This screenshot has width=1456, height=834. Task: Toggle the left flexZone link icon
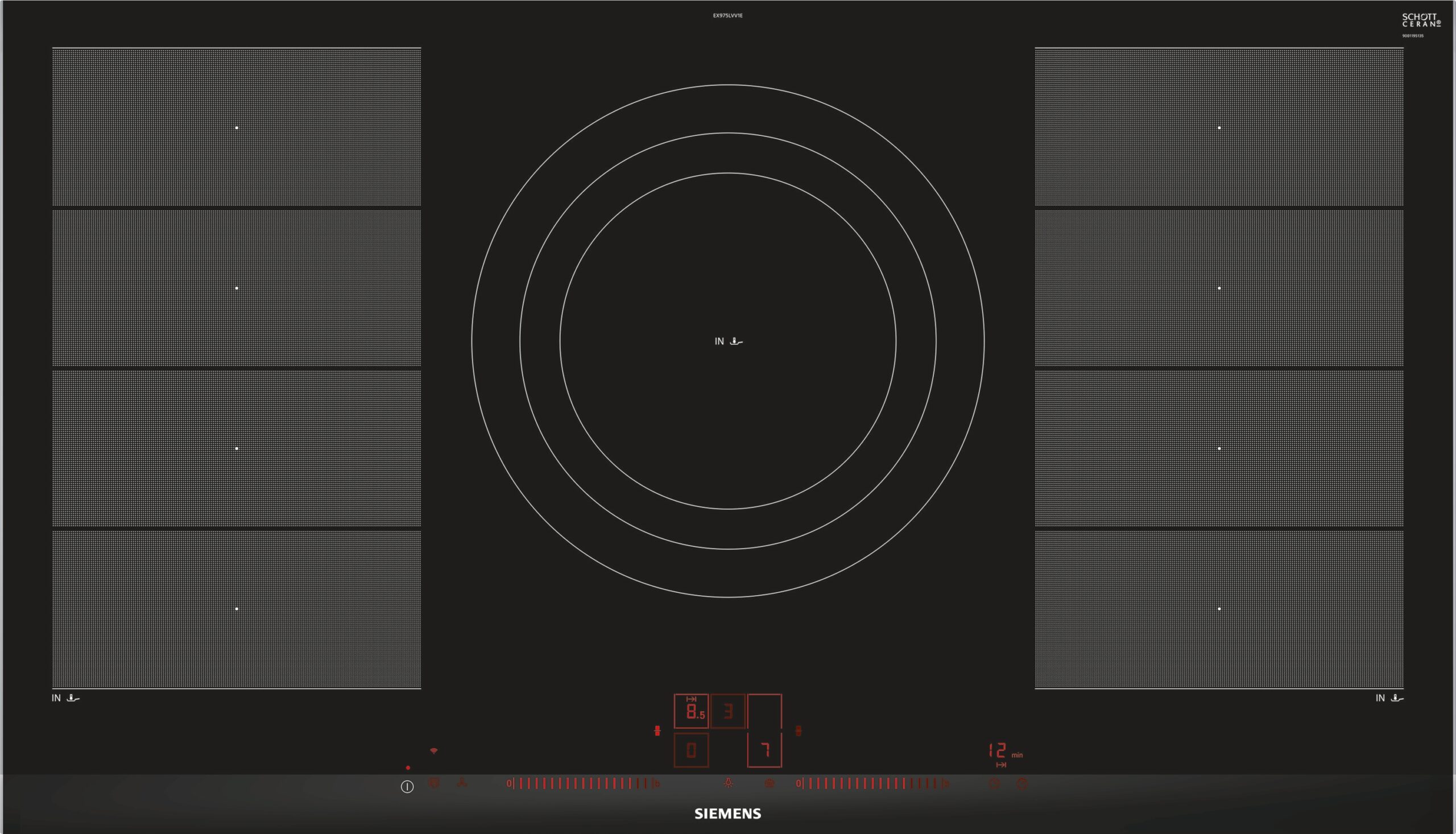coord(657,731)
